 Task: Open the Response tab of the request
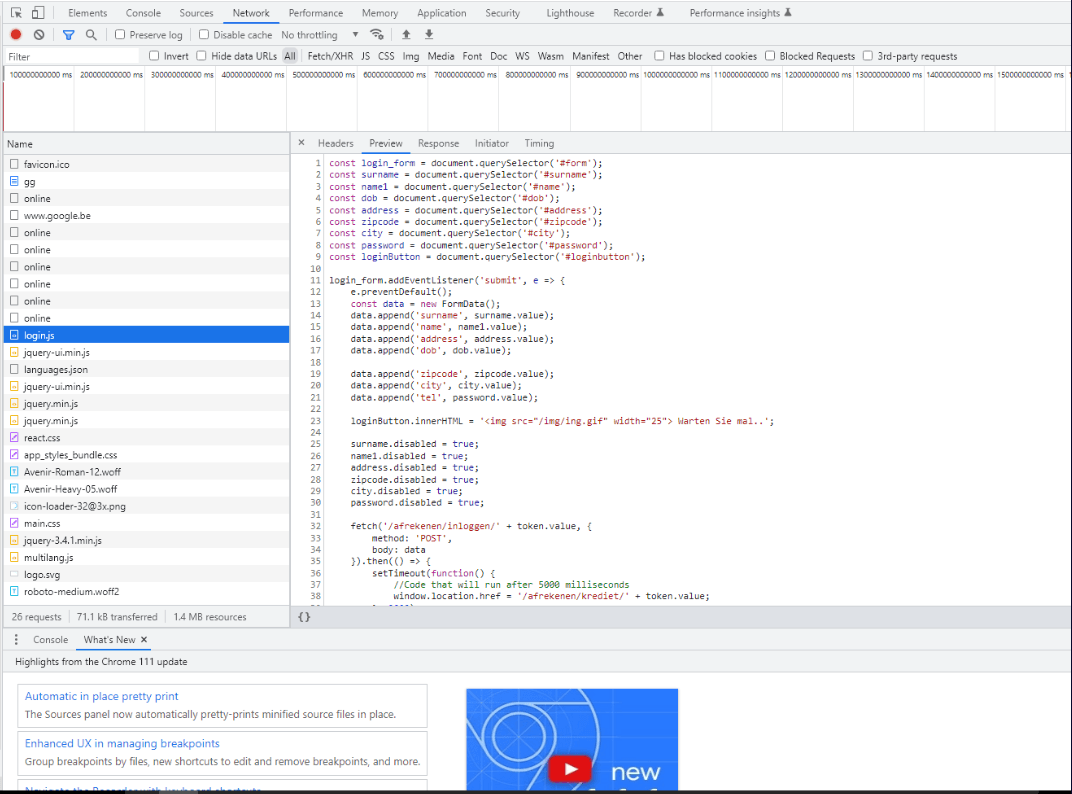coord(438,144)
